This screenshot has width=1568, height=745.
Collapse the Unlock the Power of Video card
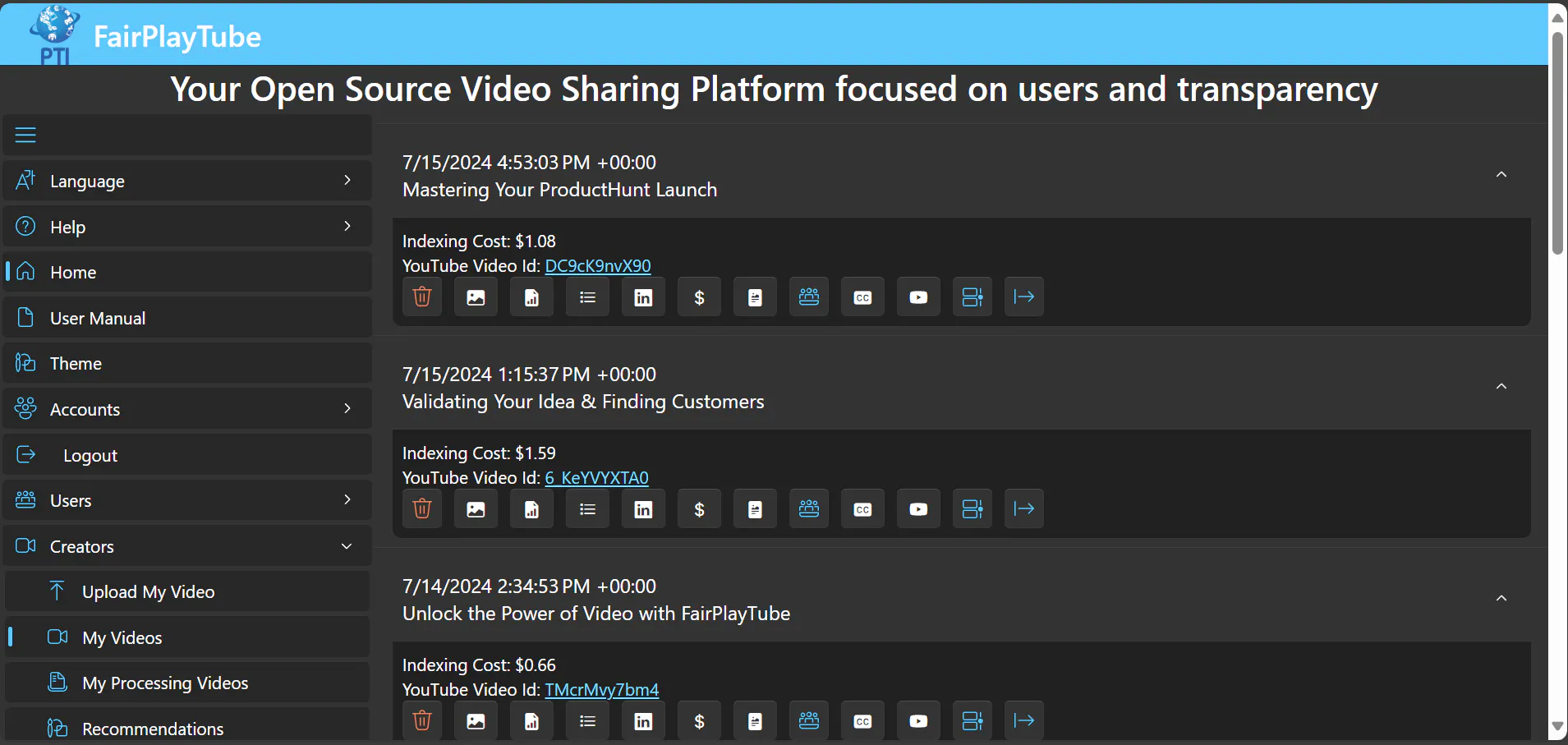pos(1501,598)
